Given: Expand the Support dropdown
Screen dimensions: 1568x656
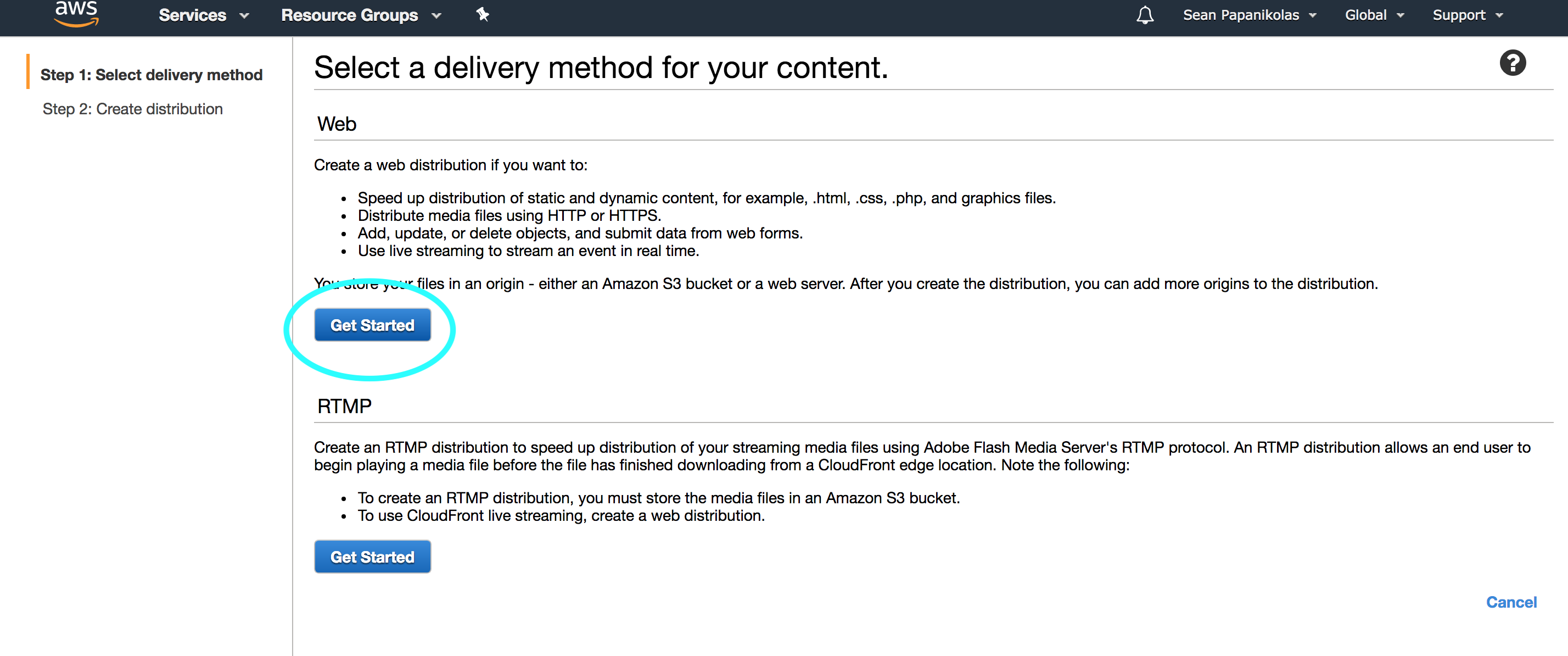Looking at the screenshot, I should [1468, 15].
